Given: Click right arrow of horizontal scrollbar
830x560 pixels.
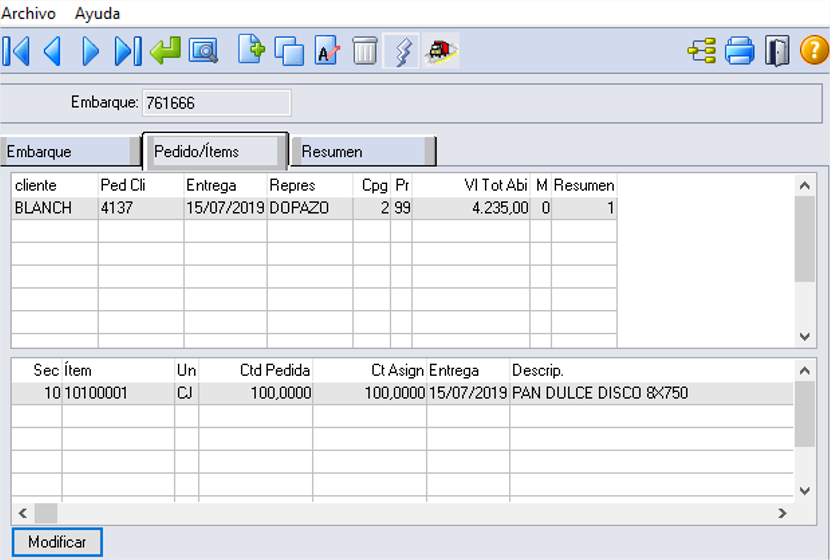Looking at the screenshot, I should (x=782, y=513).
